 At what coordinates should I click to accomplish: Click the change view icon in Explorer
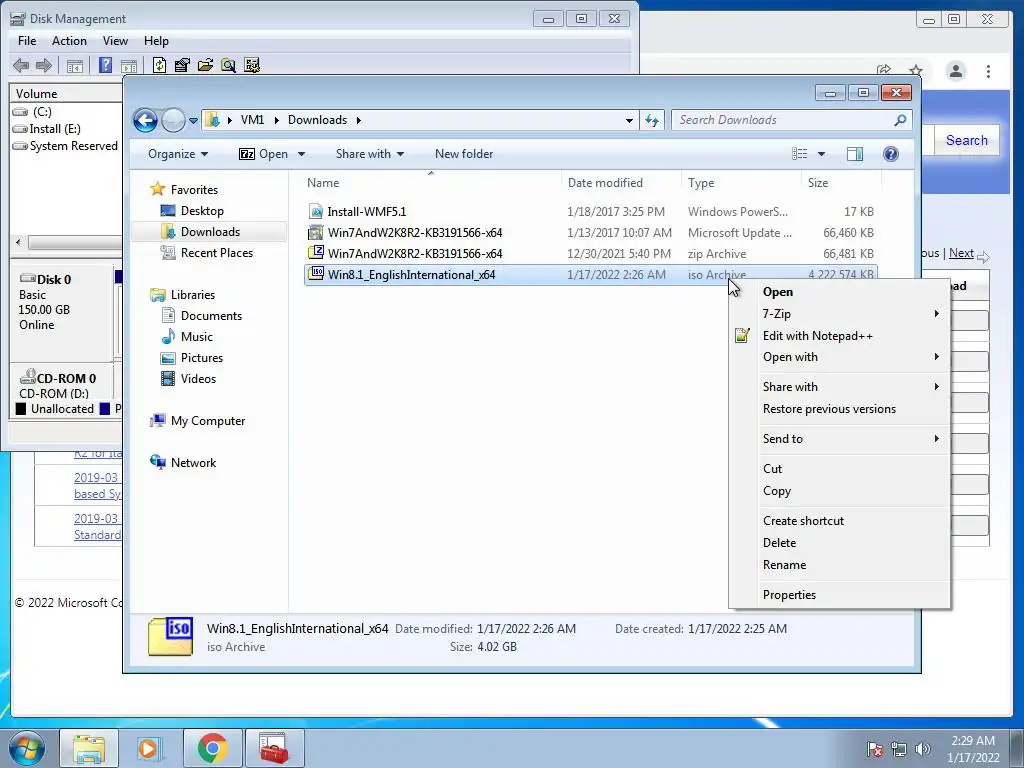pos(800,154)
